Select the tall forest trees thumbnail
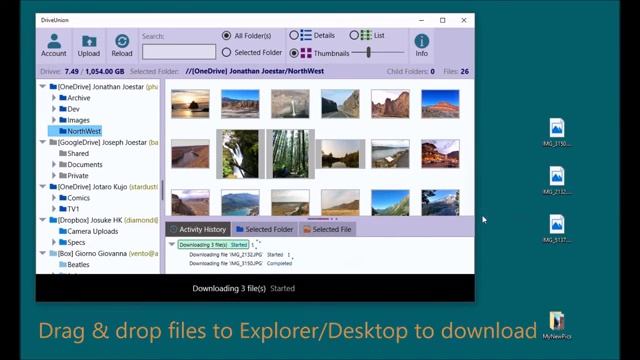 (x=290, y=154)
